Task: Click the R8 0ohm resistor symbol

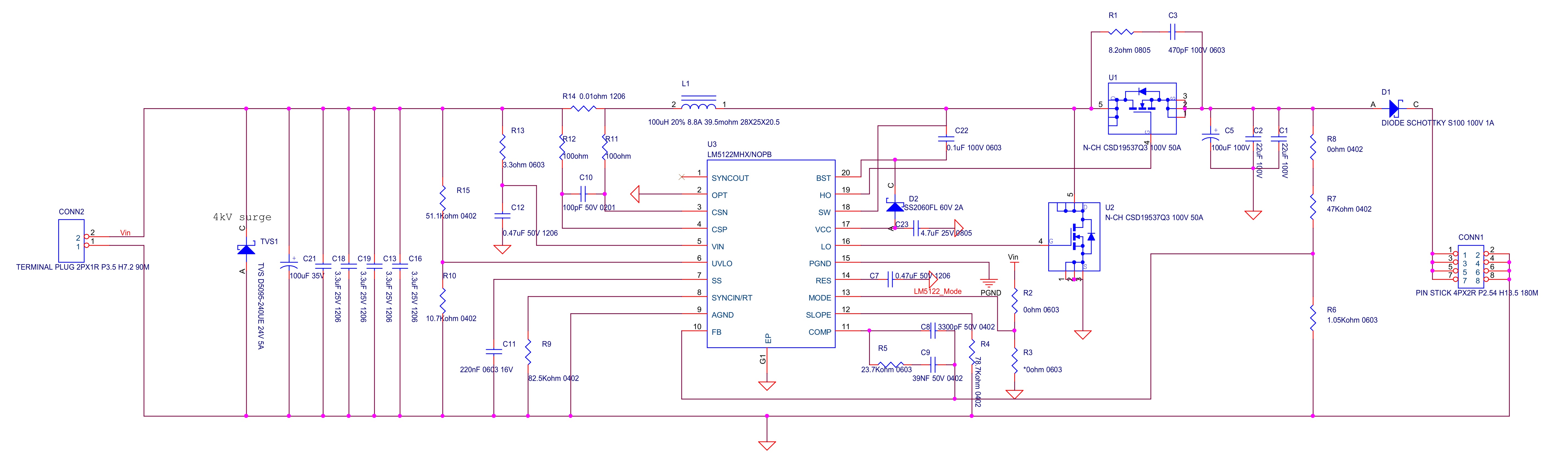Action: point(1313,147)
